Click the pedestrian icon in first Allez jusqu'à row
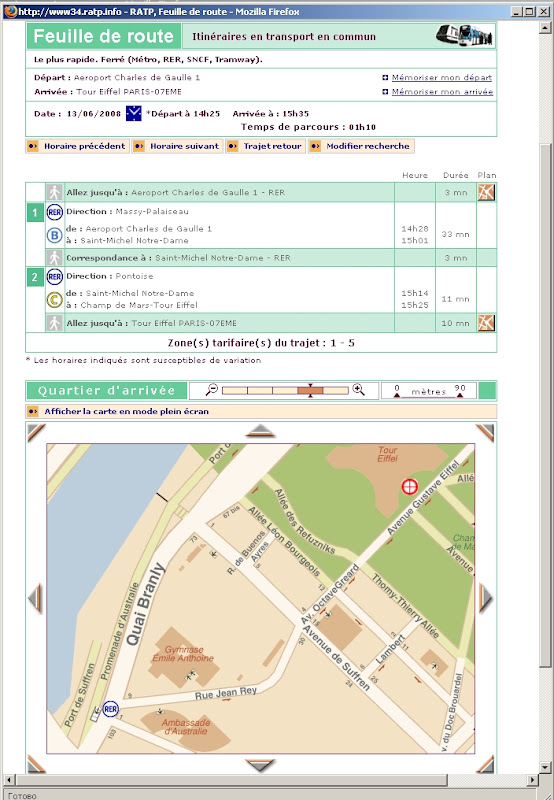Viewport: 554px width, 800px height. 55,192
